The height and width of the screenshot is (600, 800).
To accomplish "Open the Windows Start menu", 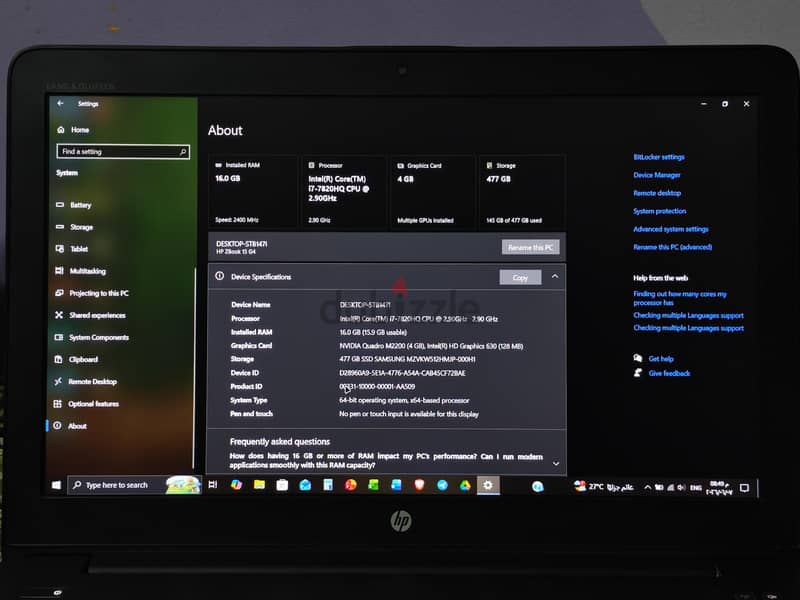I will 57,485.
